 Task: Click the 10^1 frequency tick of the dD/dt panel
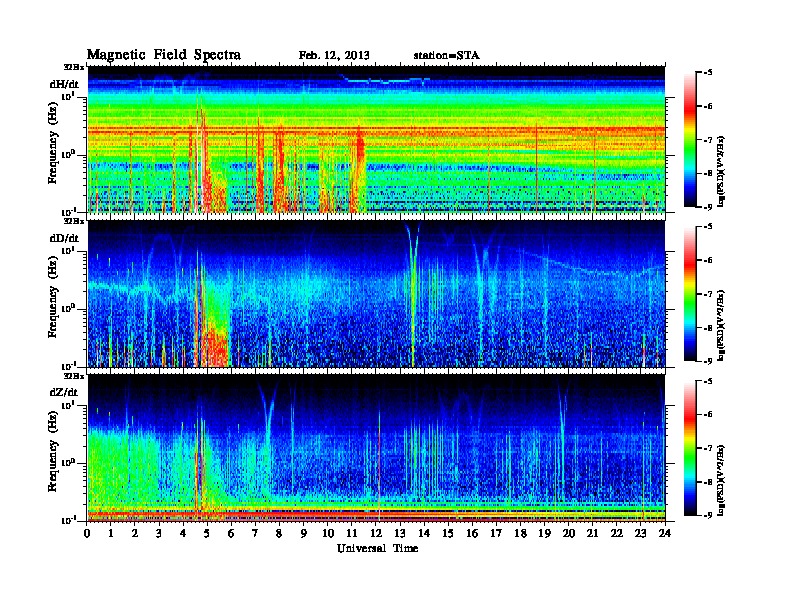coord(69,250)
